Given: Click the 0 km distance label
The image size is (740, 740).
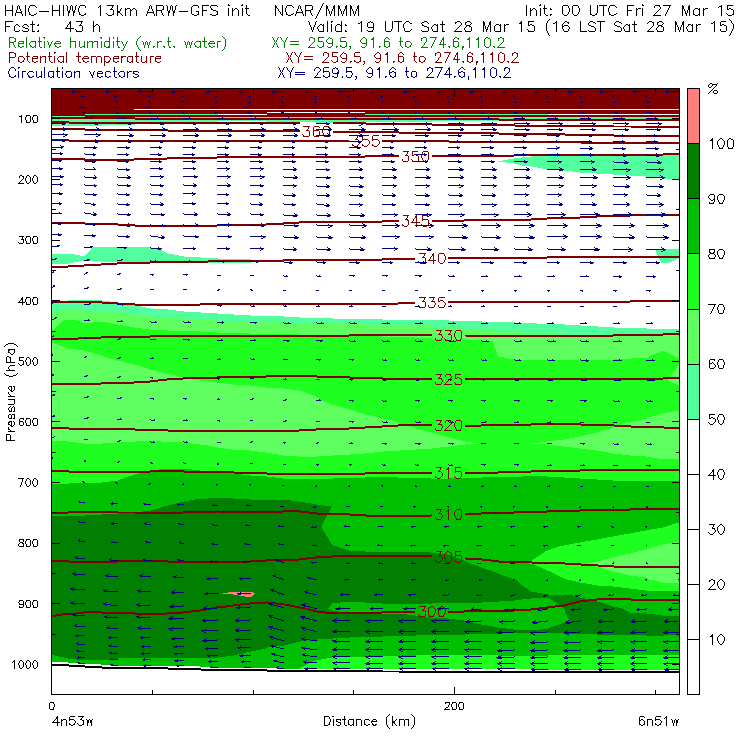Looking at the screenshot, I should pos(51,706).
